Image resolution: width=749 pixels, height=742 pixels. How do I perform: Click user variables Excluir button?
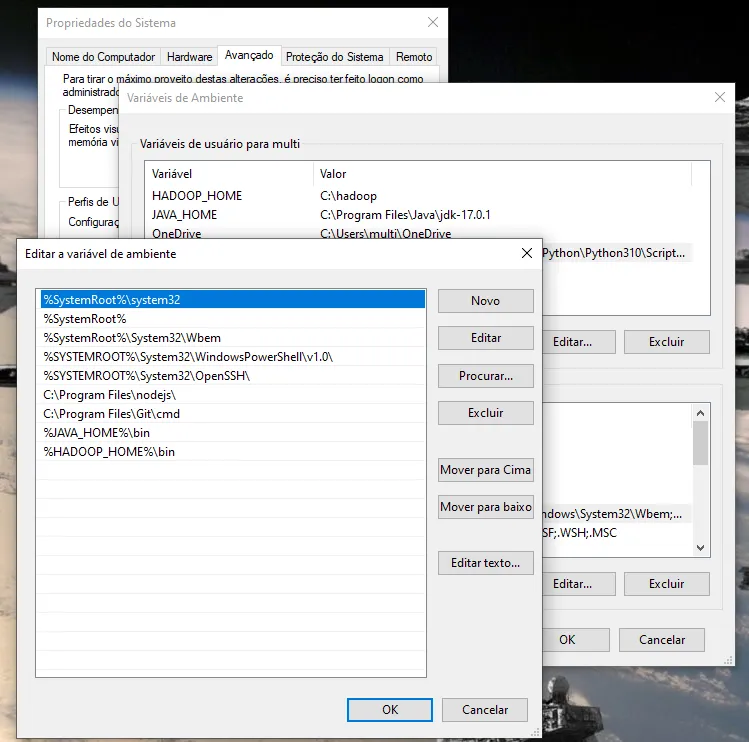666,342
